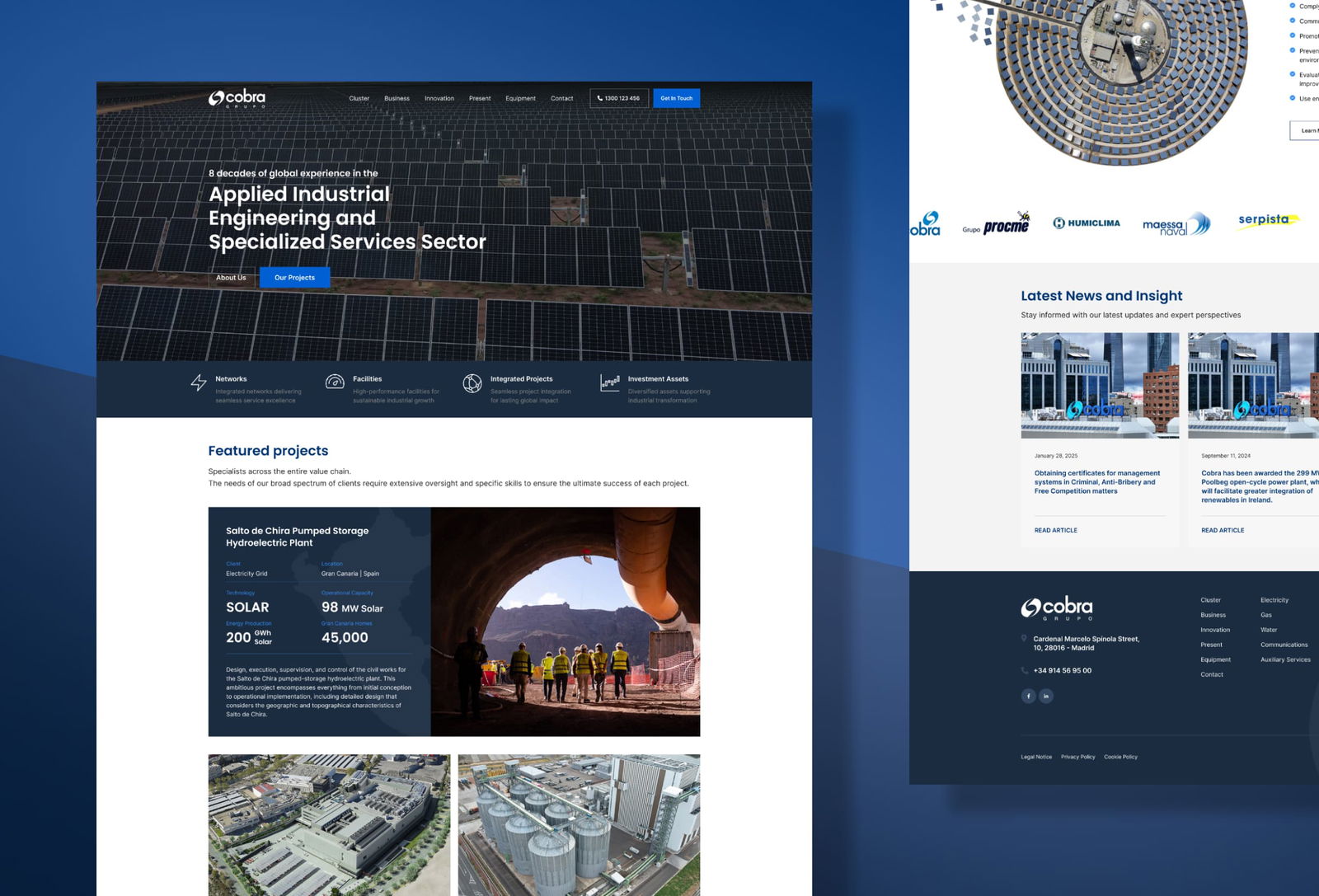Click the Salto de Chira tunnel photo
This screenshot has height=896, width=1319.
tap(566, 622)
